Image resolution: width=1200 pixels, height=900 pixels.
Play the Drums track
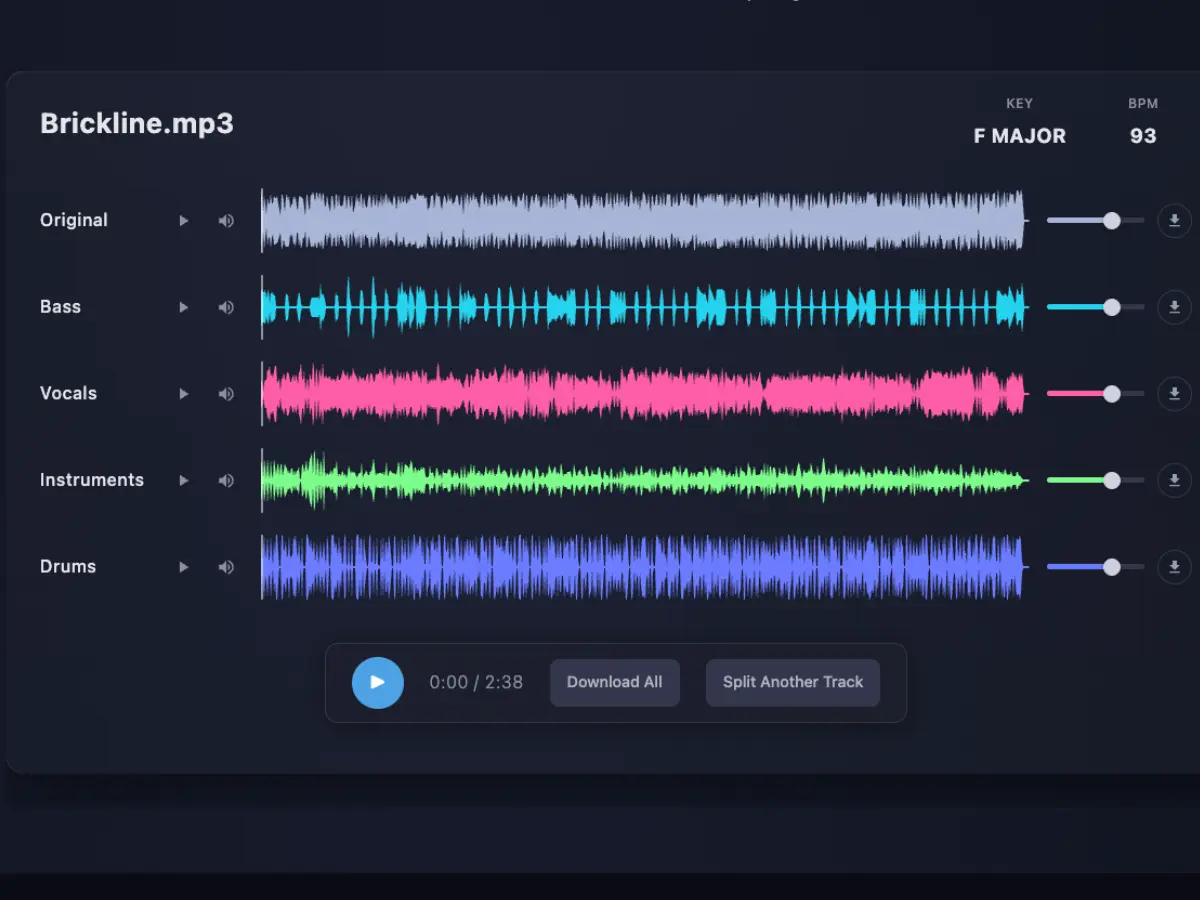(x=183, y=567)
